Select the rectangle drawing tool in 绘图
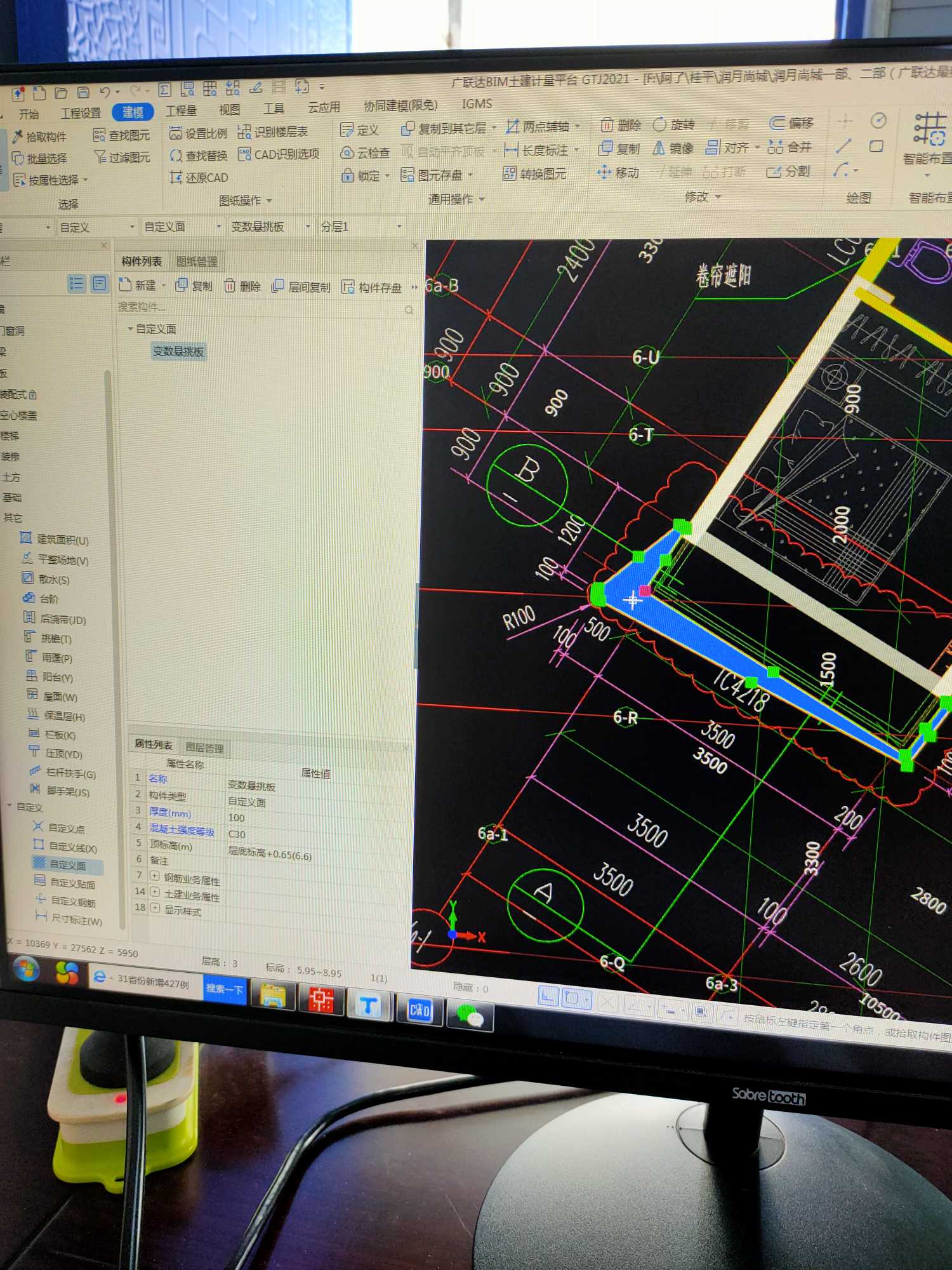This screenshot has height=1270, width=952. click(x=876, y=147)
